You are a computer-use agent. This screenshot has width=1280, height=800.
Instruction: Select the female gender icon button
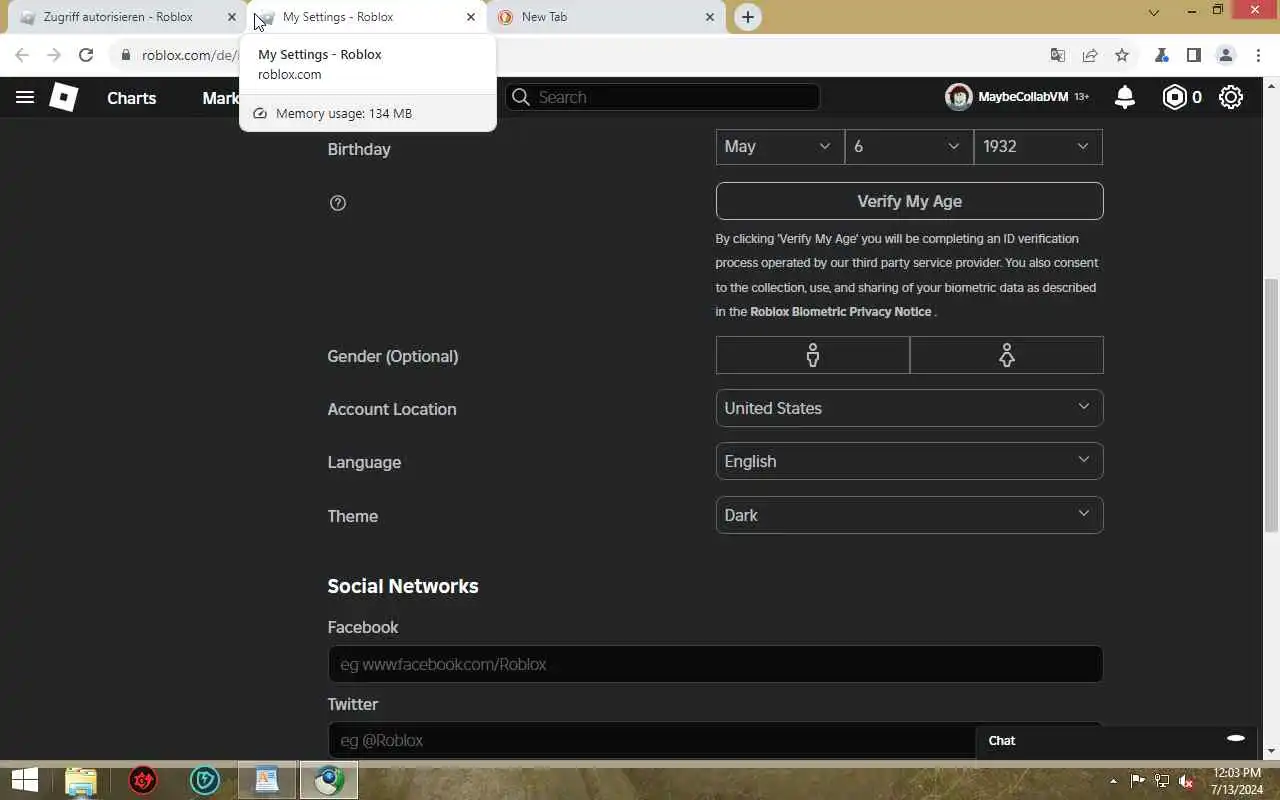[x=1007, y=355]
